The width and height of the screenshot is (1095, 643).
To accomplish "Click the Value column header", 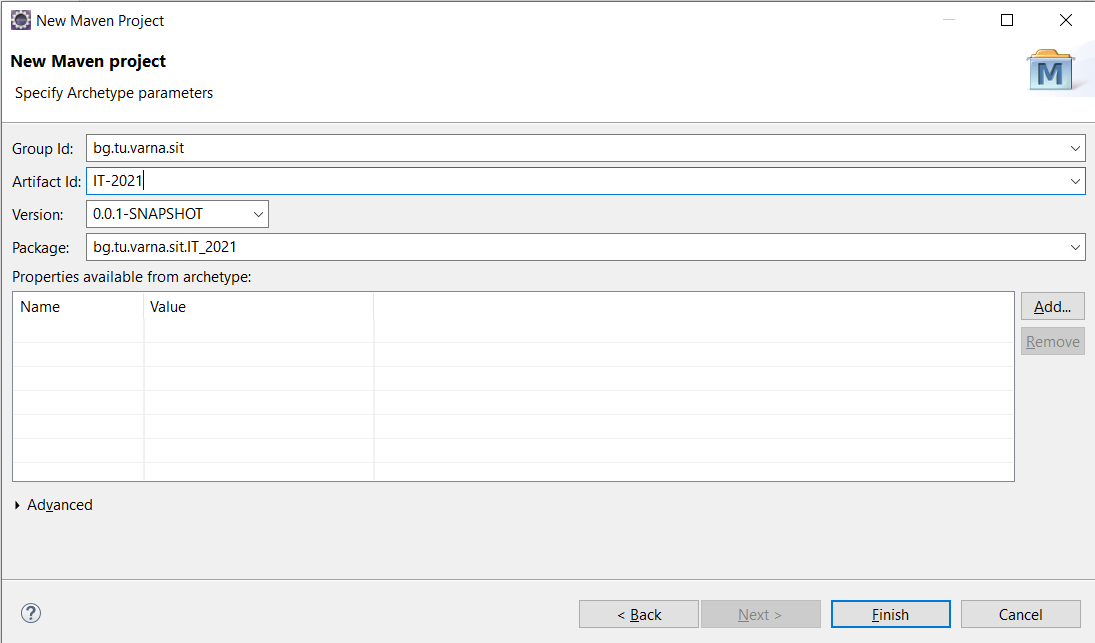I will click(x=258, y=307).
